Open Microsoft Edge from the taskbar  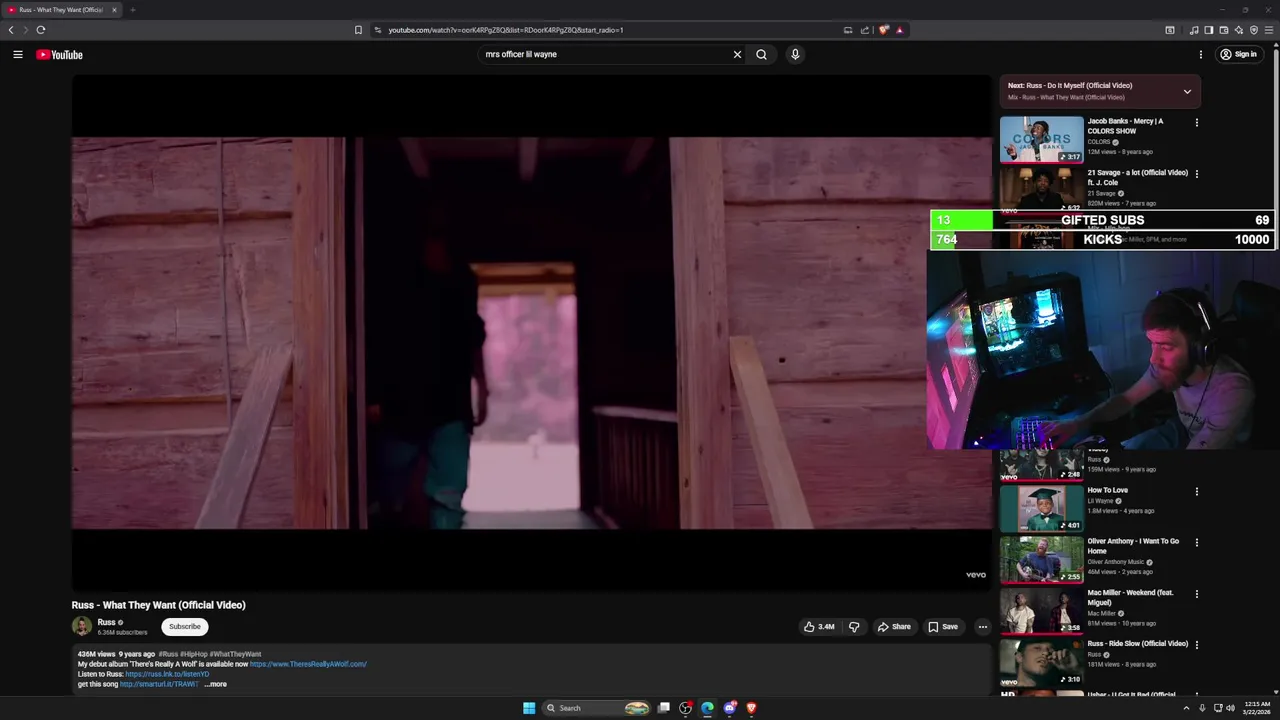point(707,708)
